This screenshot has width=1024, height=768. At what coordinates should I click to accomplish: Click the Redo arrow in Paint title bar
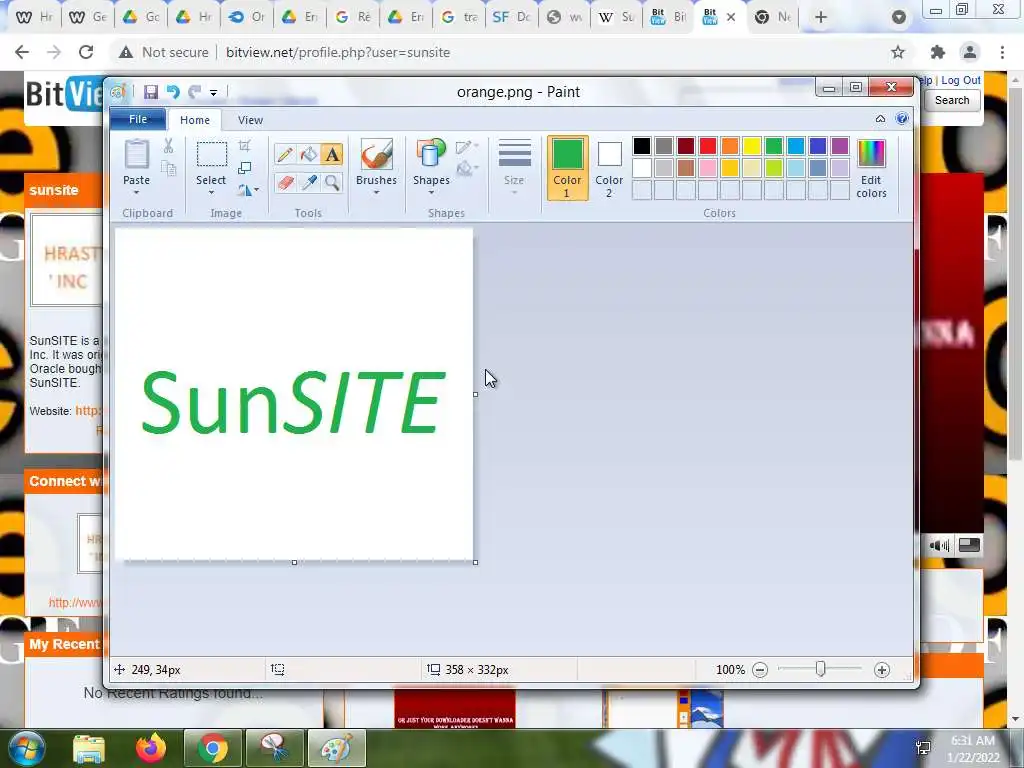pos(195,92)
